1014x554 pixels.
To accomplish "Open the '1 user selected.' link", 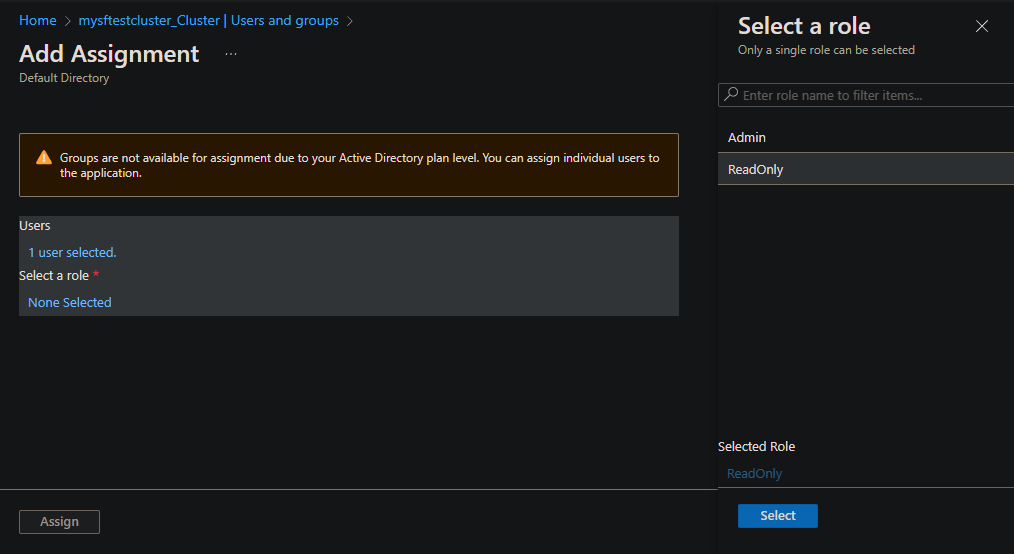I will pos(72,252).
